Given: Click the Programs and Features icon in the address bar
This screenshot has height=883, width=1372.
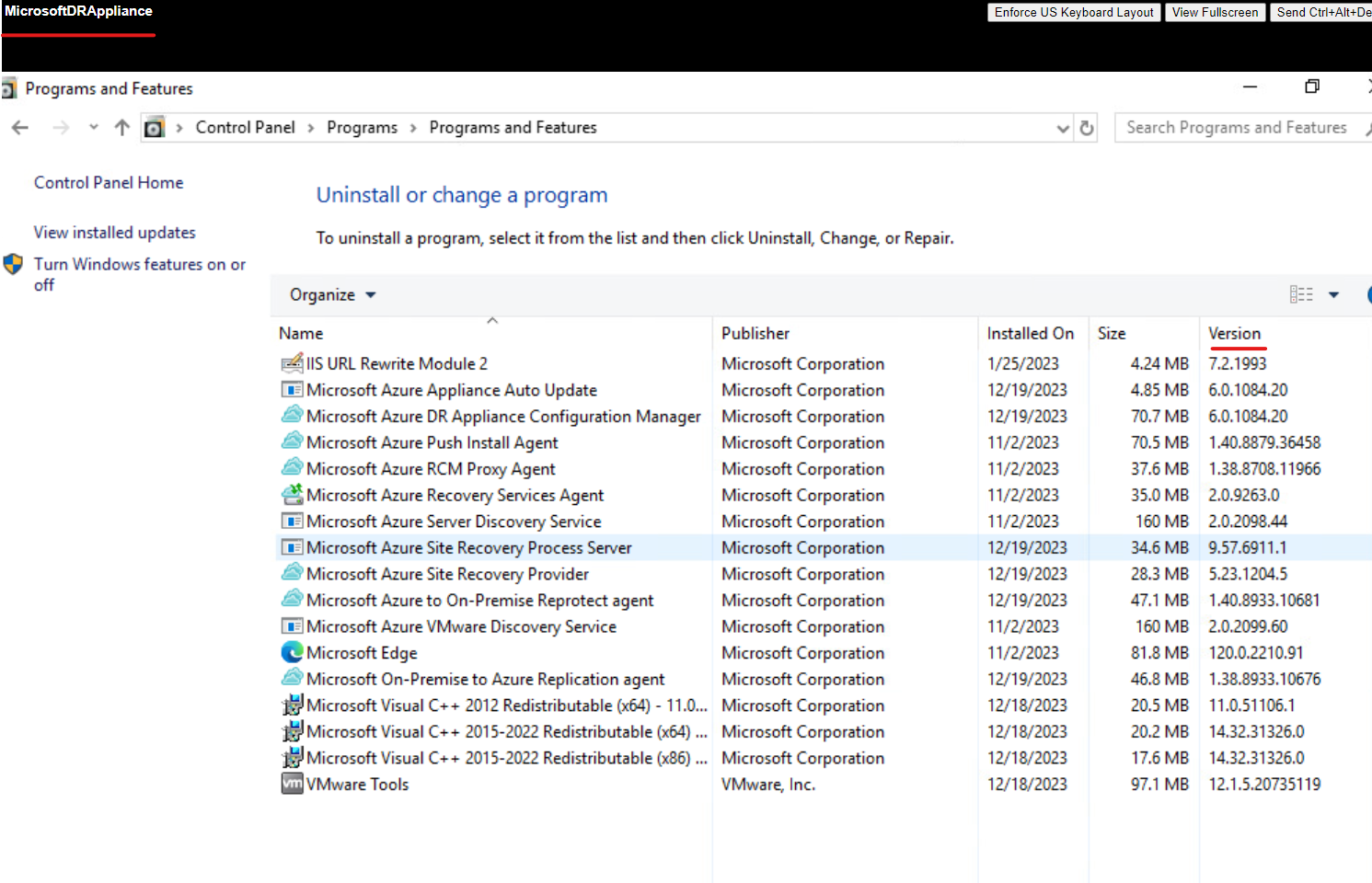Looking at the screenshot, I should (155, 127).
